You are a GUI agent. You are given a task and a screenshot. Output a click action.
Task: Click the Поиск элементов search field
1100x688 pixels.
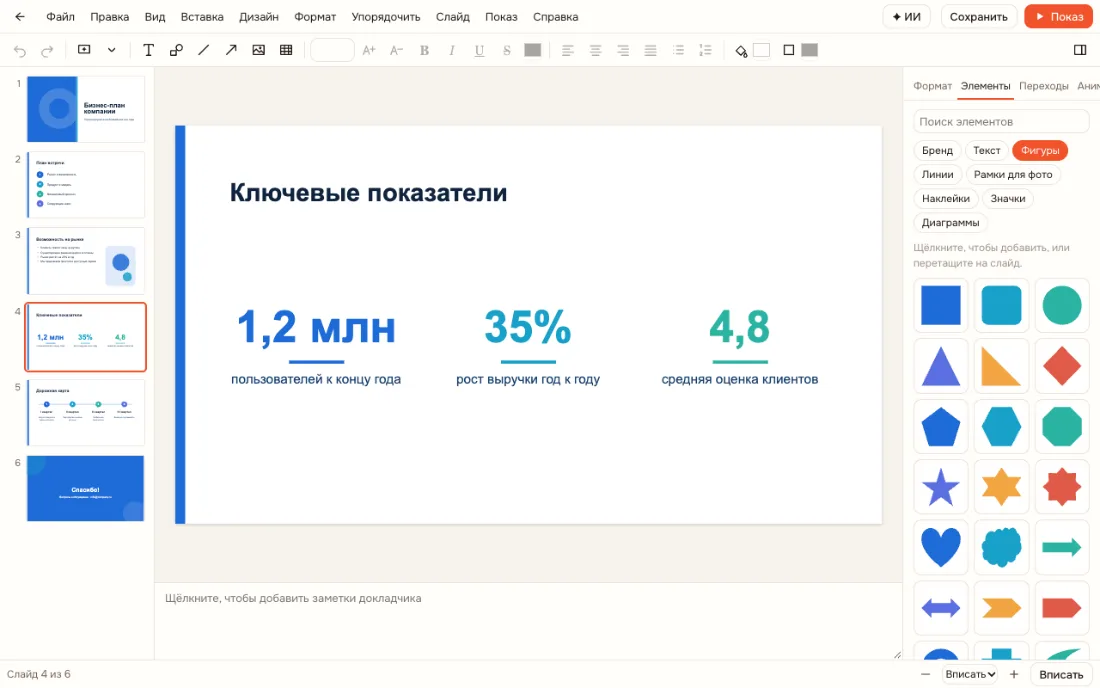(1001, 121)
